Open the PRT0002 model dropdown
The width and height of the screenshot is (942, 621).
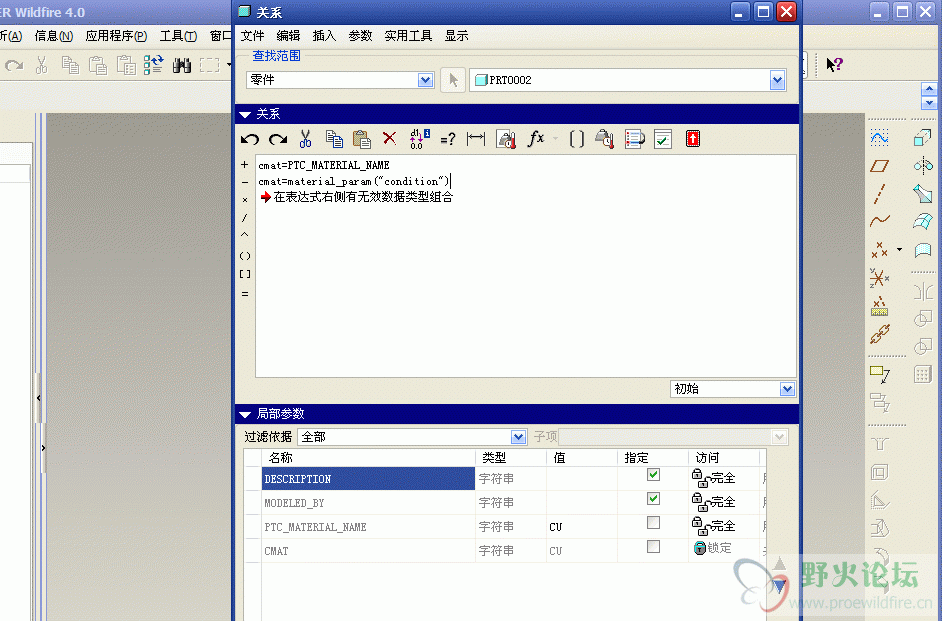tap(777, 80)
